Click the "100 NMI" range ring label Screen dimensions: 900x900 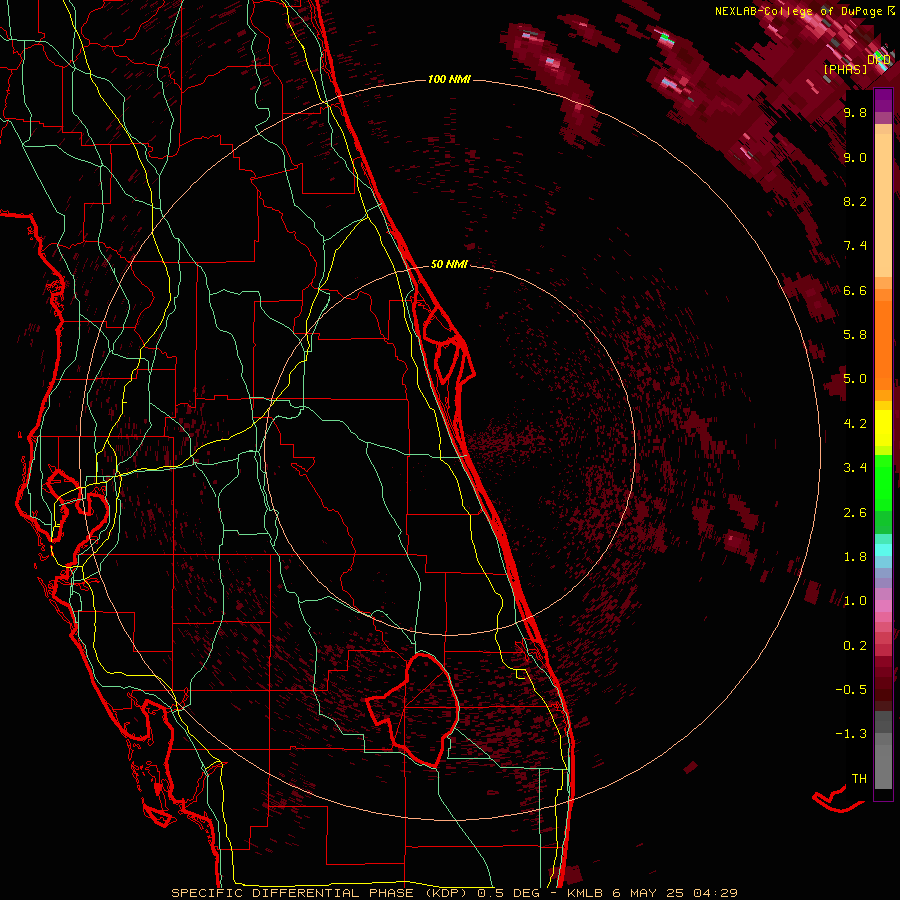coord(449,79)
